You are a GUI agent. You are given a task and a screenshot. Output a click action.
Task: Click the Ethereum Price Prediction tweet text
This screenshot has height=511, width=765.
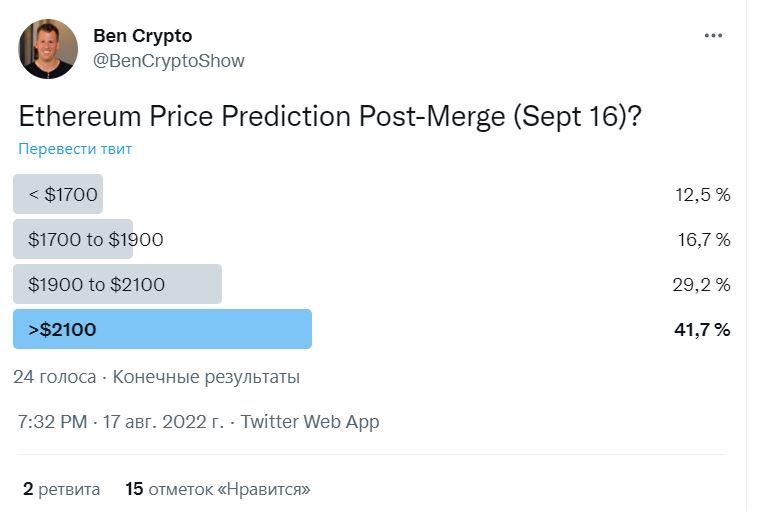[x=330, y=116]
